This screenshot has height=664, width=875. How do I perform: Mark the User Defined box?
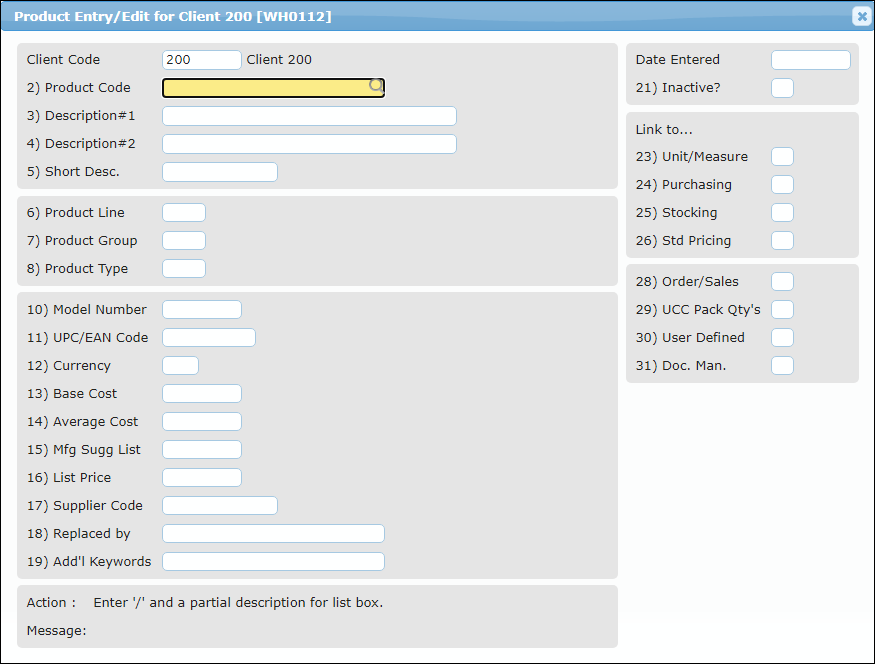(x=782, y=338)
